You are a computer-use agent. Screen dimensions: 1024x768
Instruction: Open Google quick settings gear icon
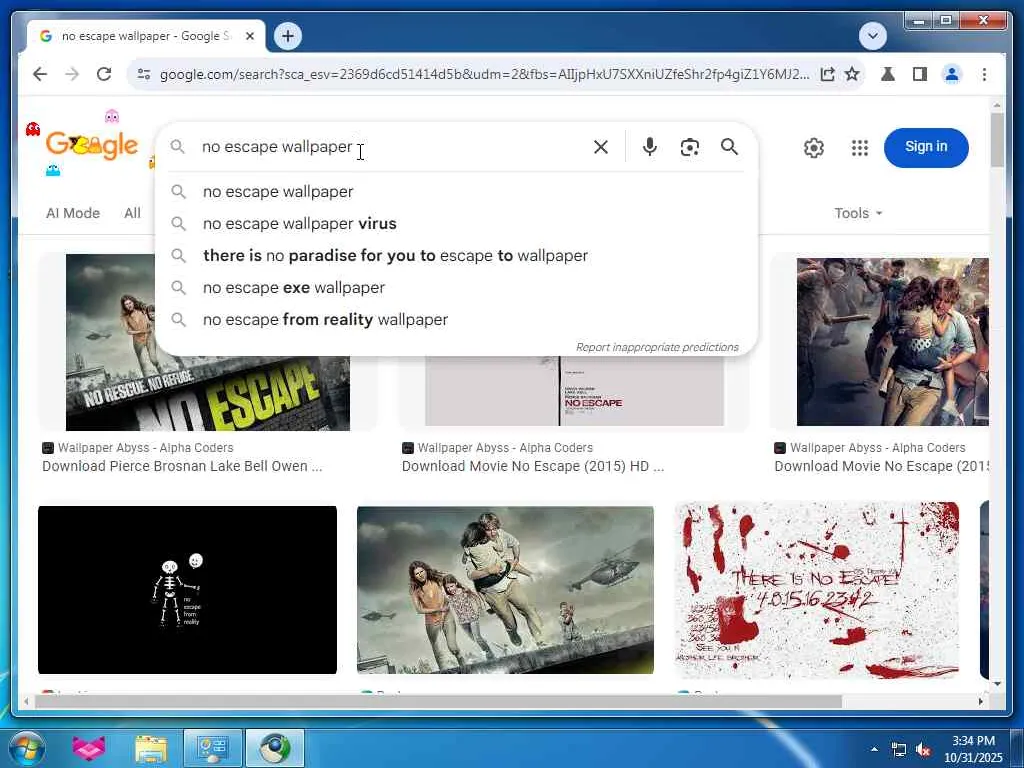[x=814, y=148]
